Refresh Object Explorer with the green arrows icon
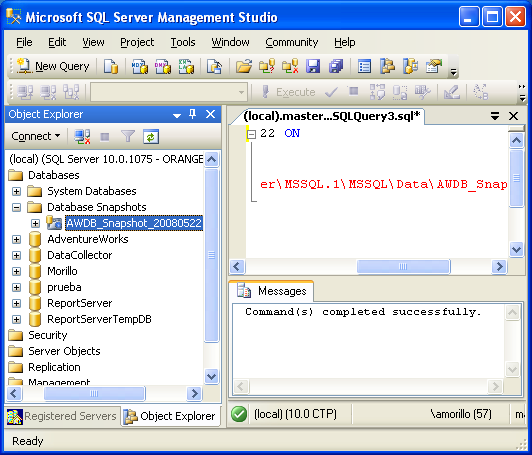This screenshot has height=455, width=532. (x=151, y=137)
